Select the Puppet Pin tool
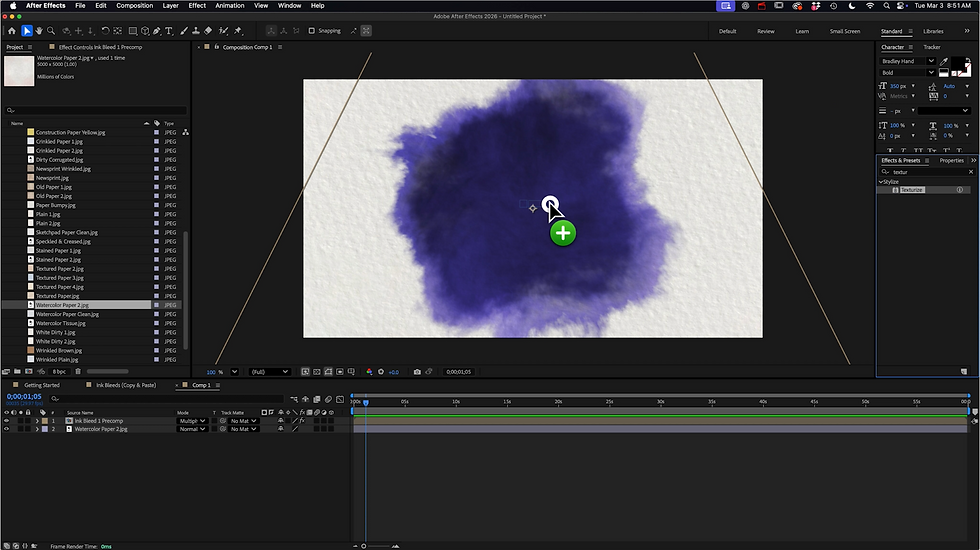 tap(238, 31)
